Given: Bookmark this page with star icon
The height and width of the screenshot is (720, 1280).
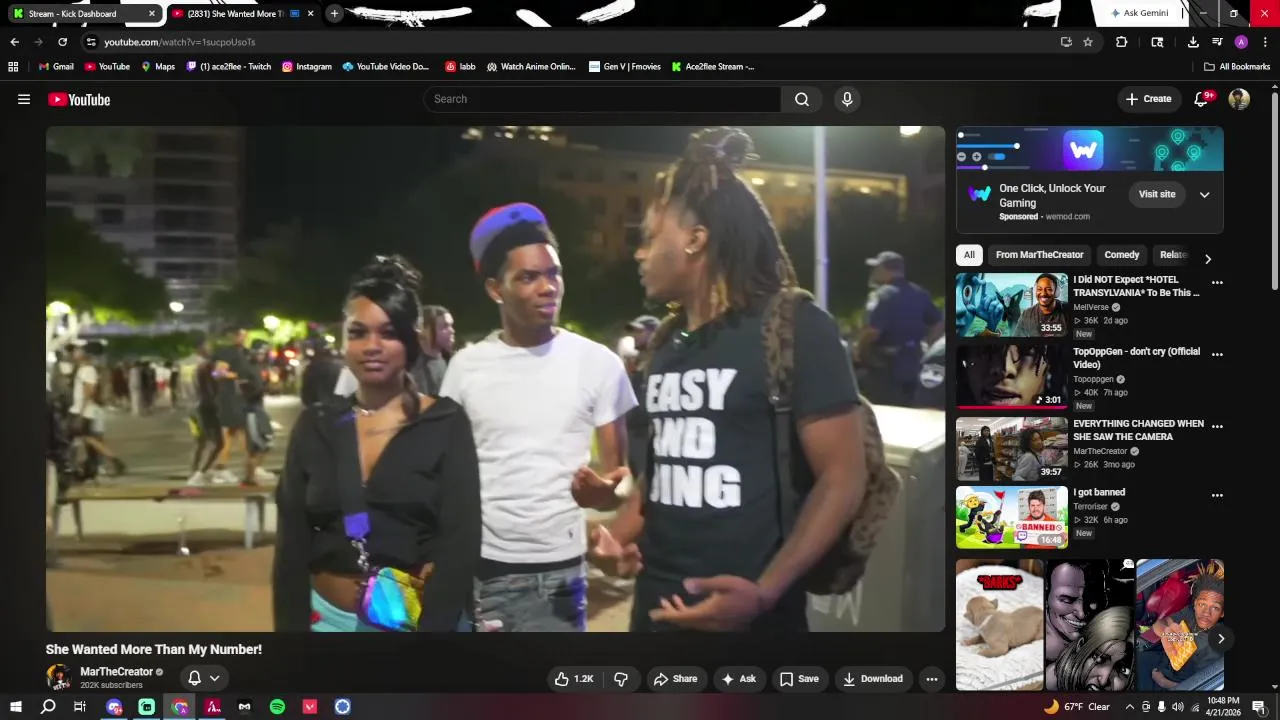Looking at the screenshot, I should point(1088,42).
